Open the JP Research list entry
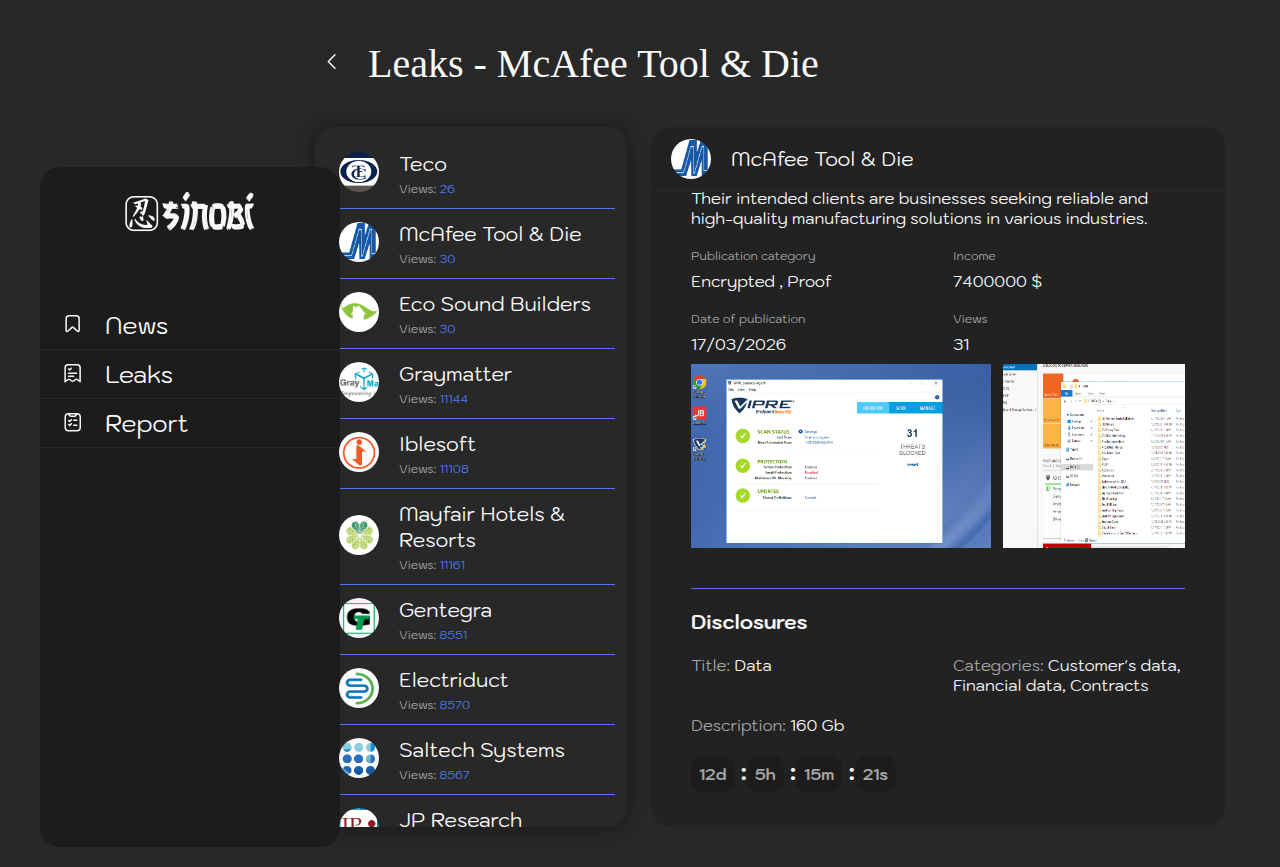The image size is (1280, 867). pyautogui.click(x=460, y=819)
